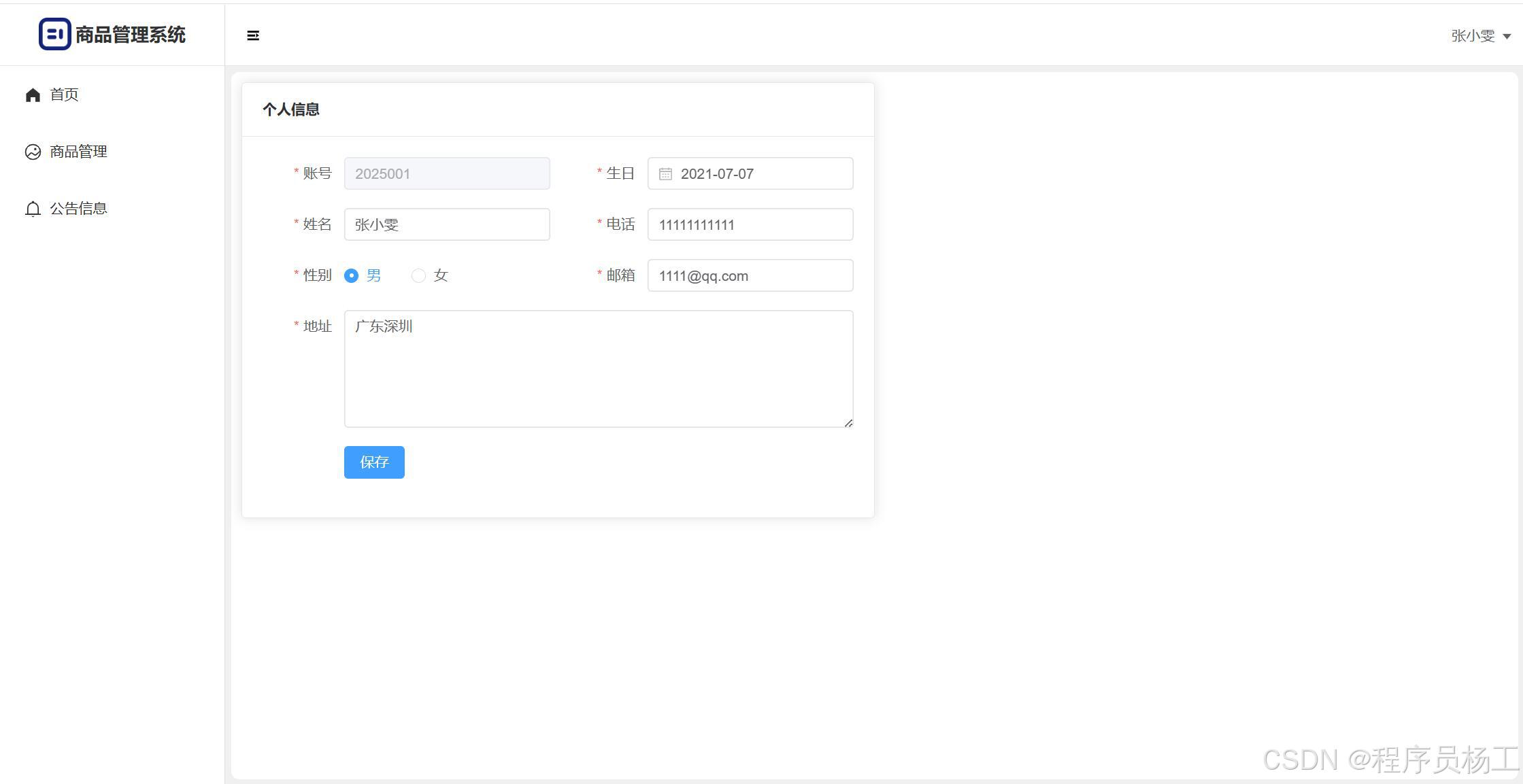Open 公告信息 menu item
The image size is (1523, 784).
pyautogui.click(x=78, y=209)
